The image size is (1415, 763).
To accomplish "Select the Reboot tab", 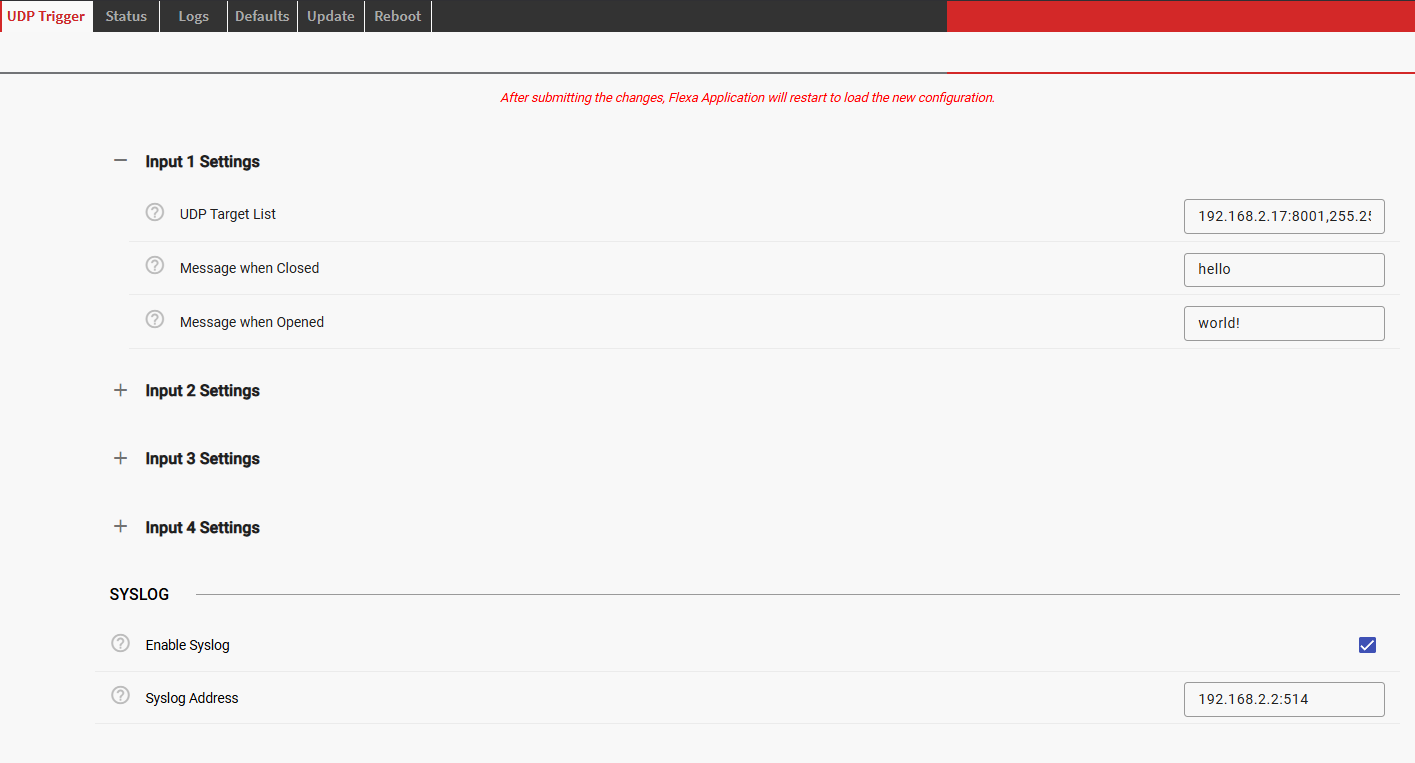I will click(398, 16).
